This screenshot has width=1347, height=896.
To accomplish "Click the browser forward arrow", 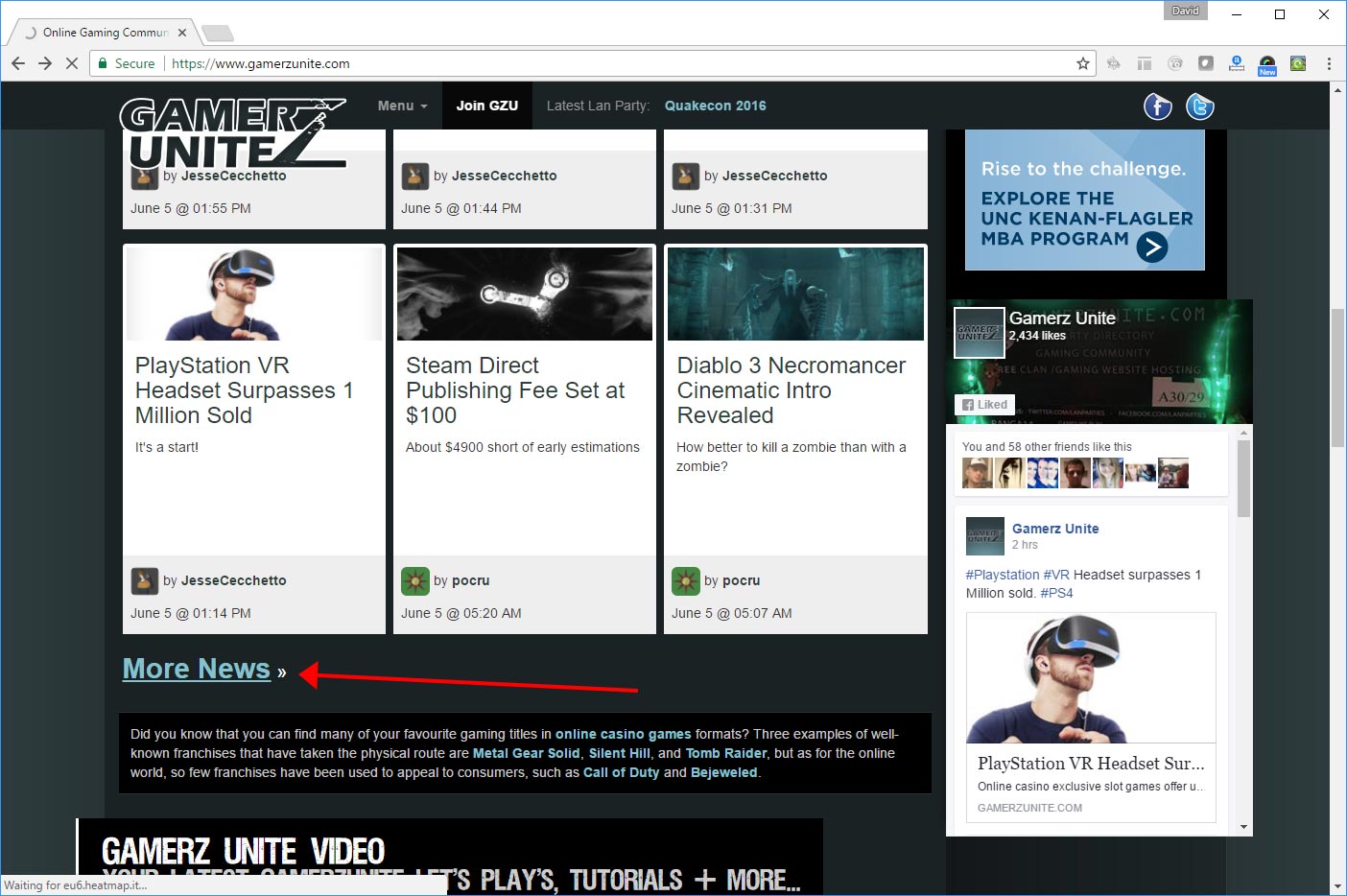I will click(x=45, y=63).
